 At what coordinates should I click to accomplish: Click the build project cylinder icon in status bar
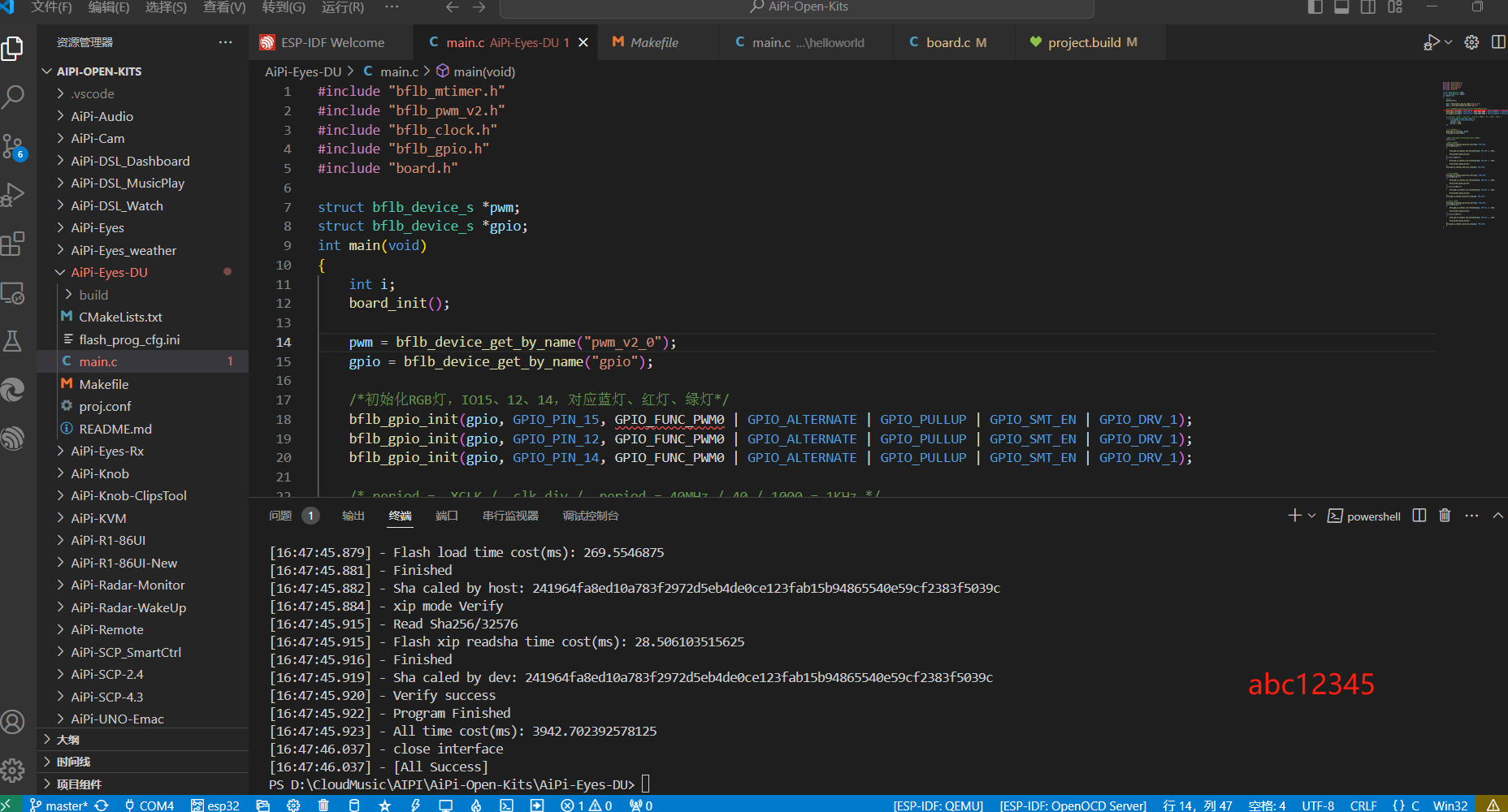pos(354,805)
